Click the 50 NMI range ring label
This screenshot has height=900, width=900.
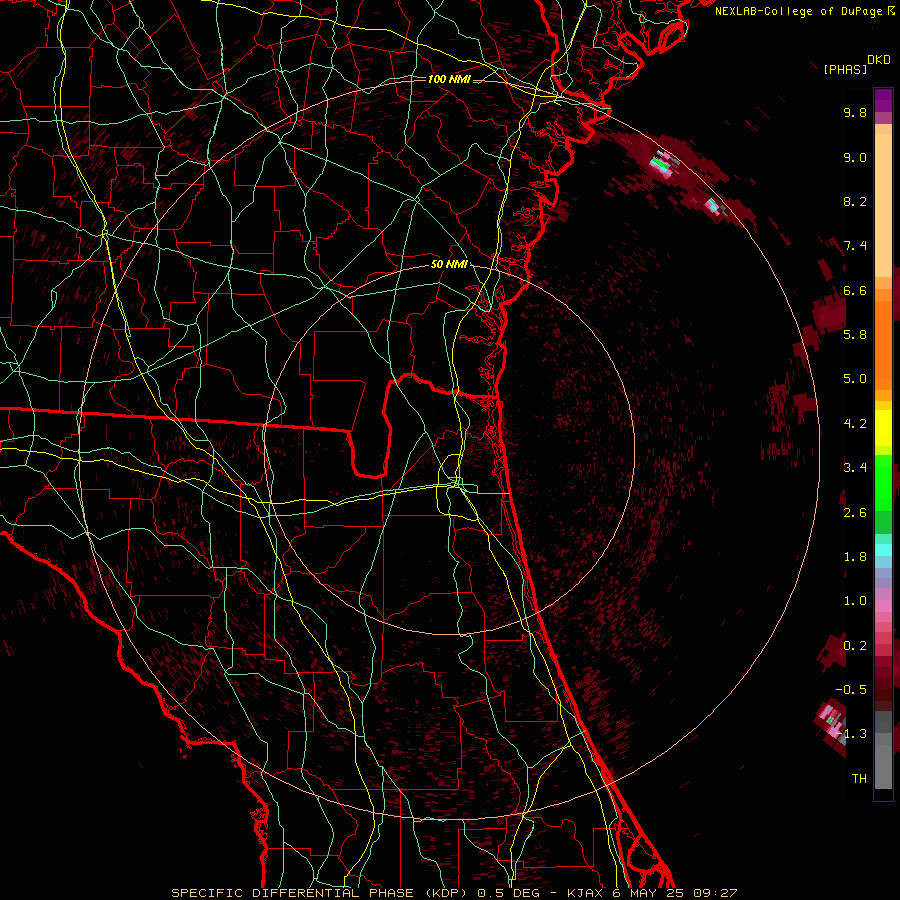click(x=449, y=265)
